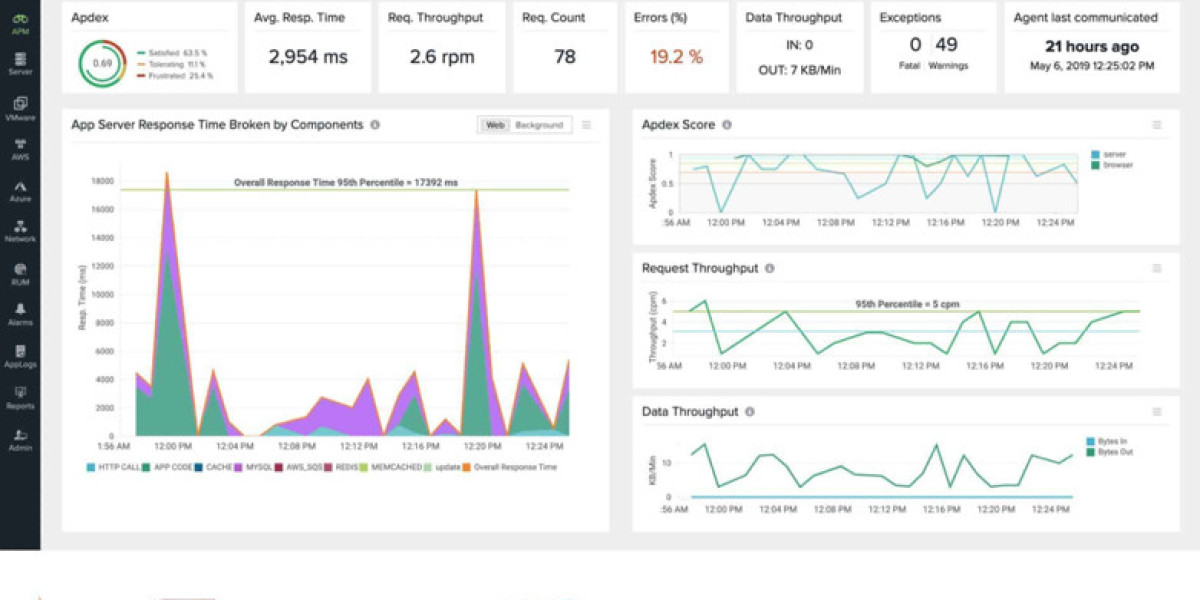This screenshot has height=600, width=1200.
Task: Select the Azure sidebar icon
Action: point(20,188)
